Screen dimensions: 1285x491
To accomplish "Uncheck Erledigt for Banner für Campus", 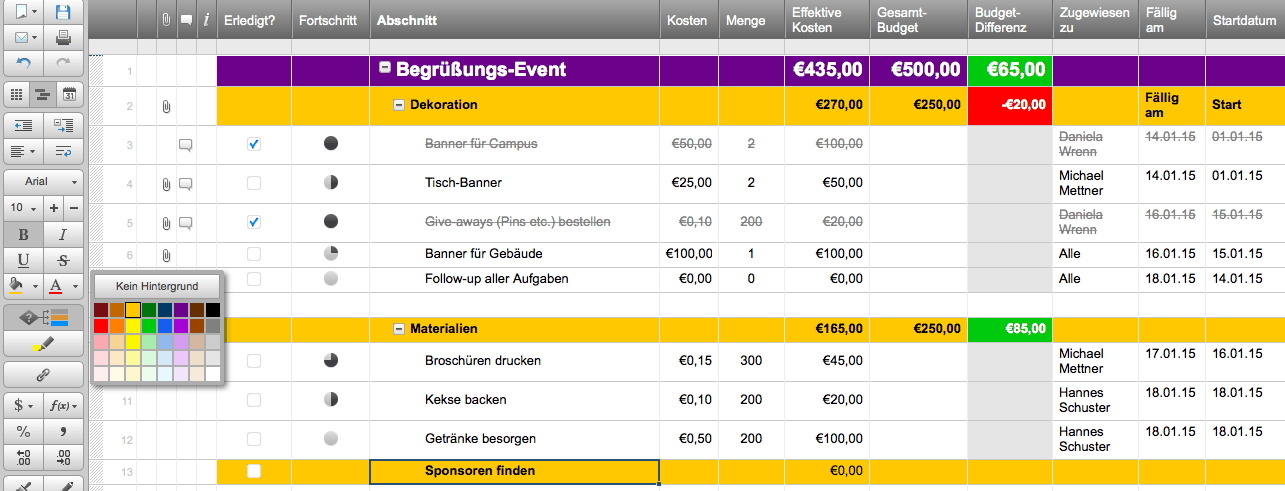I will click(254, 144).
